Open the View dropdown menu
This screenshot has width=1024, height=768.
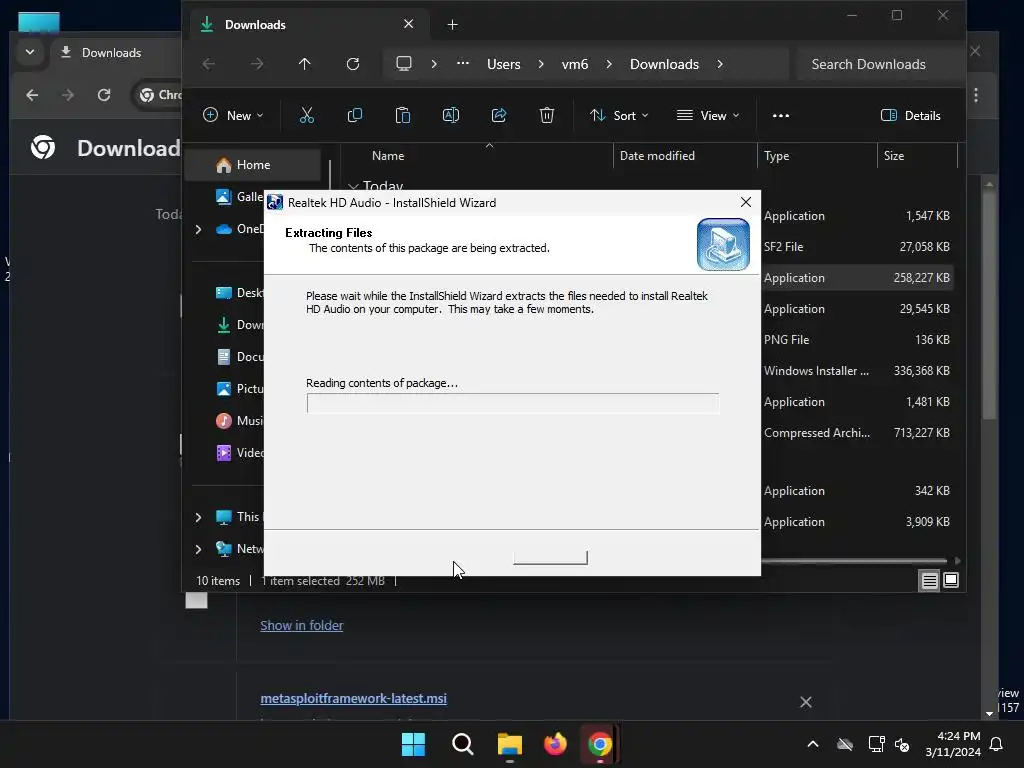click(708, 116)
